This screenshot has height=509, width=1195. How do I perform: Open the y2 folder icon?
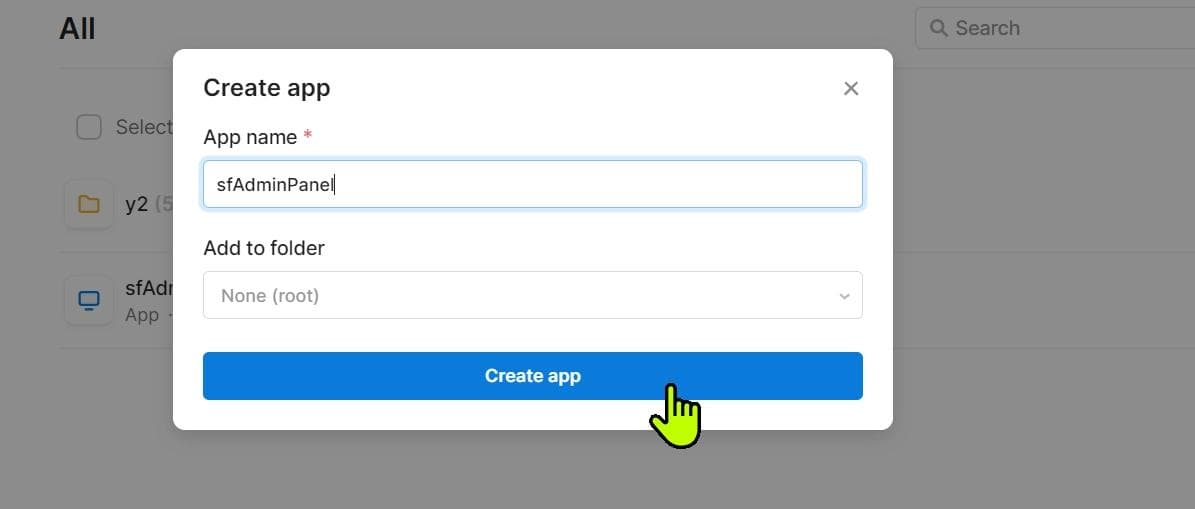pos(89,204)
